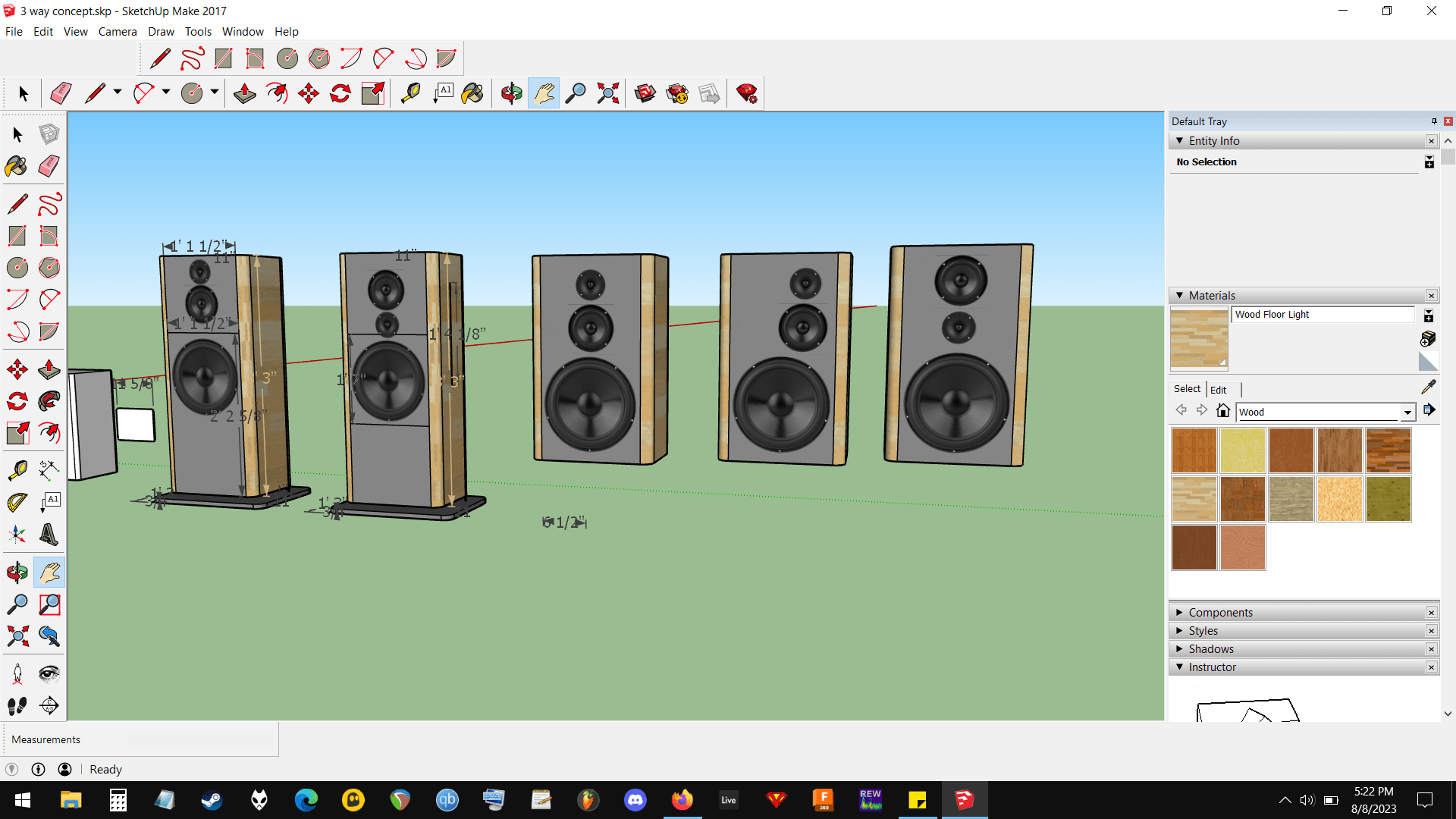Select the Push/Pull tool in the top toolbar
This screenshot has width=1456, height=819.
(x=244, y=93)
